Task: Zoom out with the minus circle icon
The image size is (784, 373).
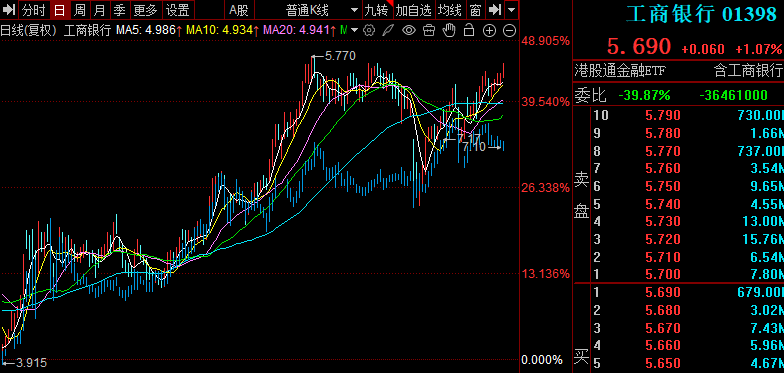Action: (x=509, y=30)
